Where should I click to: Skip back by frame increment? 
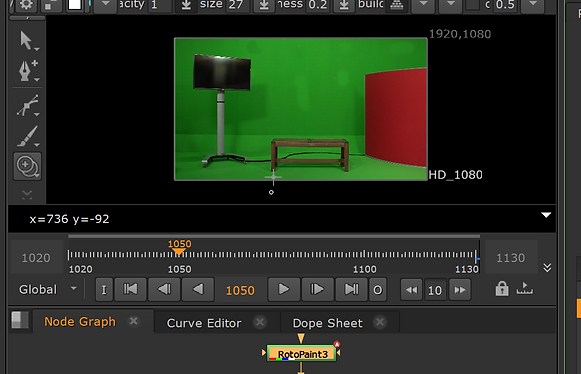(x=411, y=289)
